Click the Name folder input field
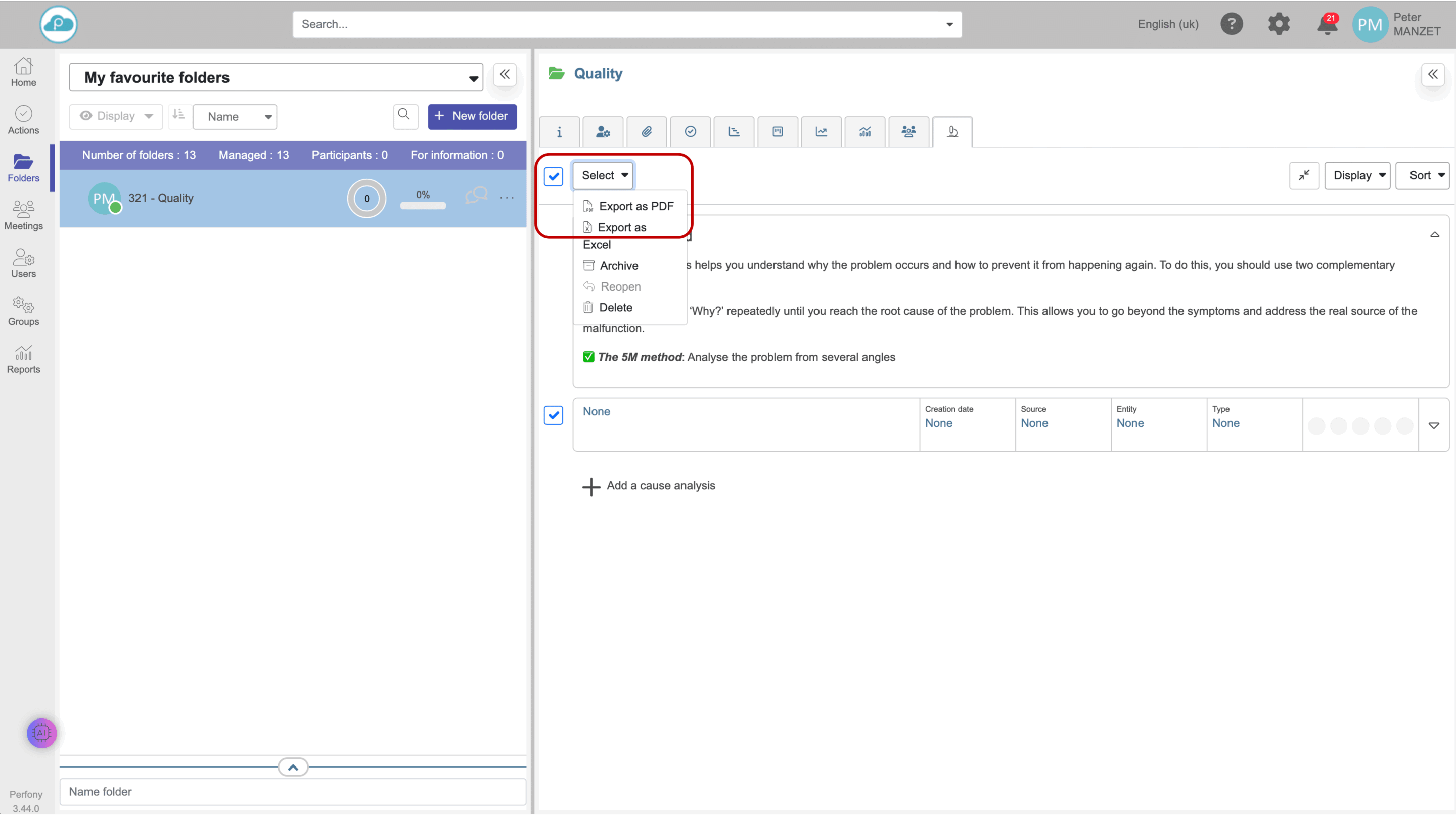The width and height of the screenshot is (1456, 815). [x=292, y=791]
